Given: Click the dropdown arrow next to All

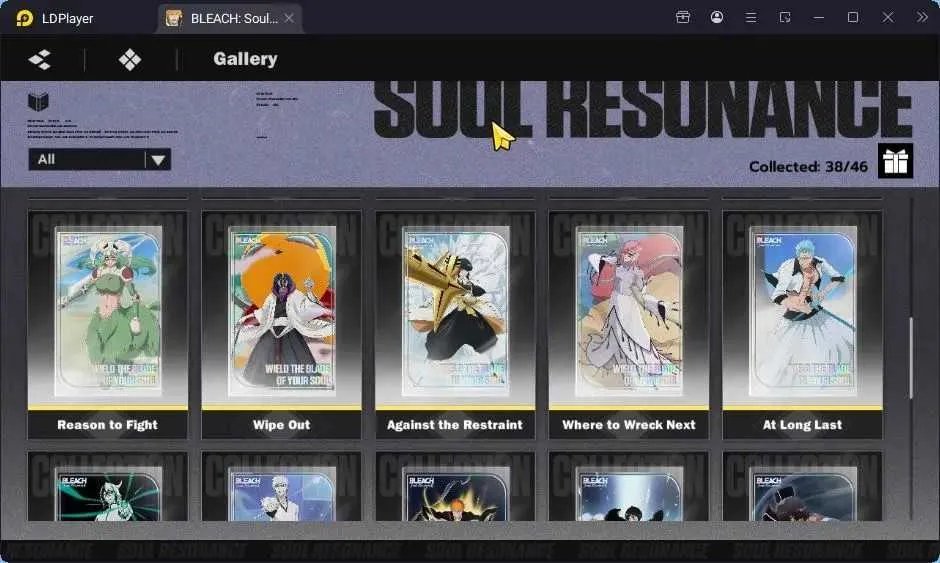Looking at the screenshot, I should point(158,159).
